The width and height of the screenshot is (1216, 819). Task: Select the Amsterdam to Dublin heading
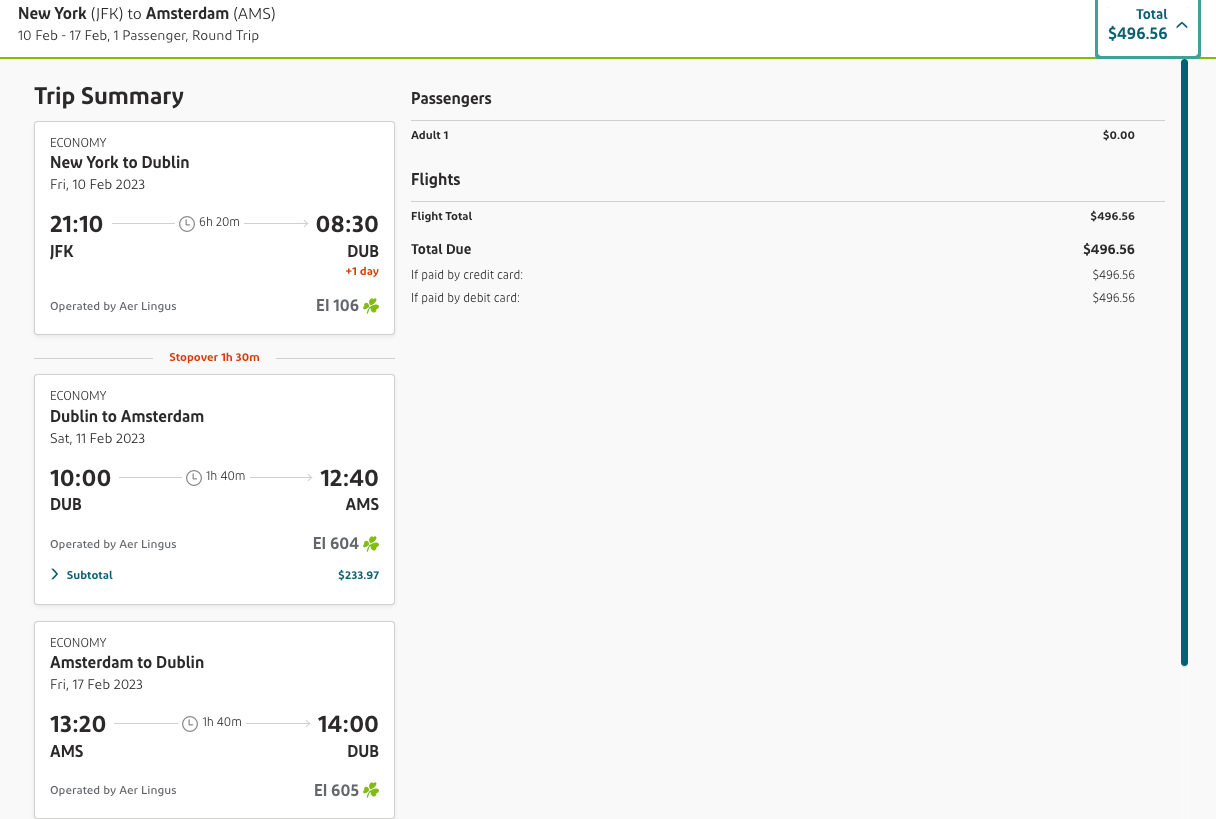[x=127, y=662]
